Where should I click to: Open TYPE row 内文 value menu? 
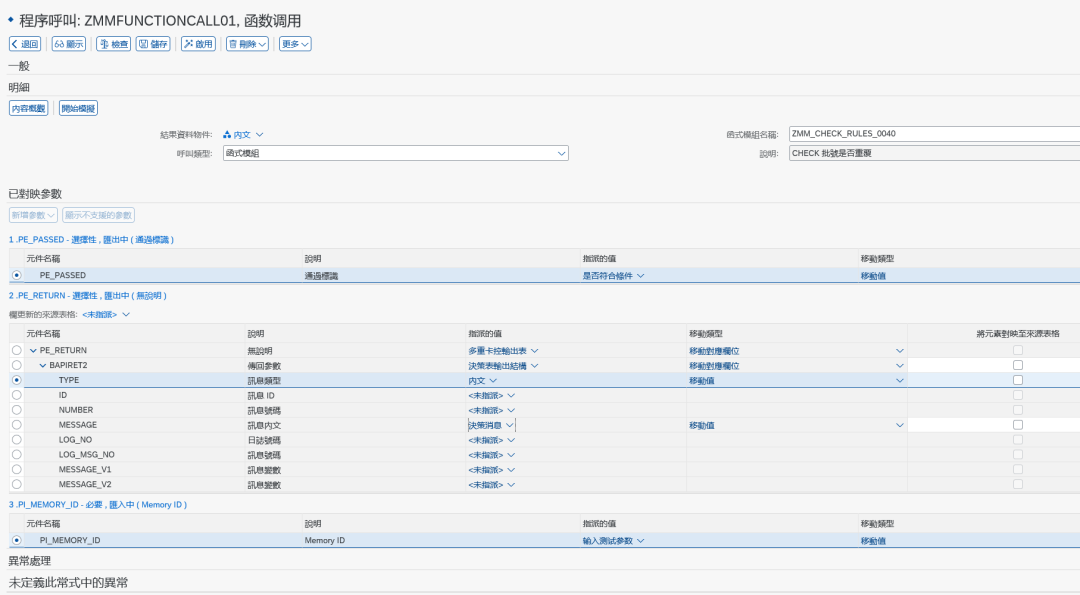[482, 381]
